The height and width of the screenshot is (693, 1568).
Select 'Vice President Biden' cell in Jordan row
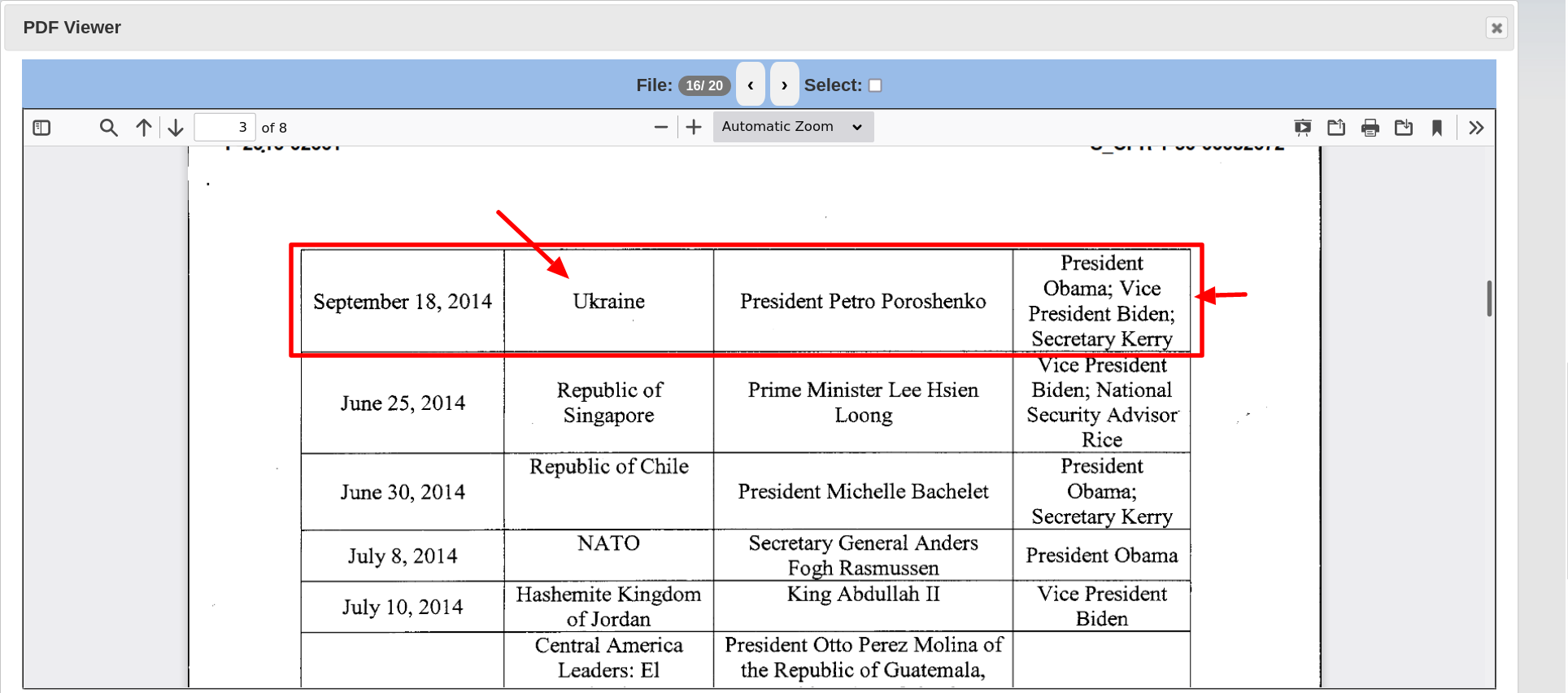click(x=1101, y=607)
